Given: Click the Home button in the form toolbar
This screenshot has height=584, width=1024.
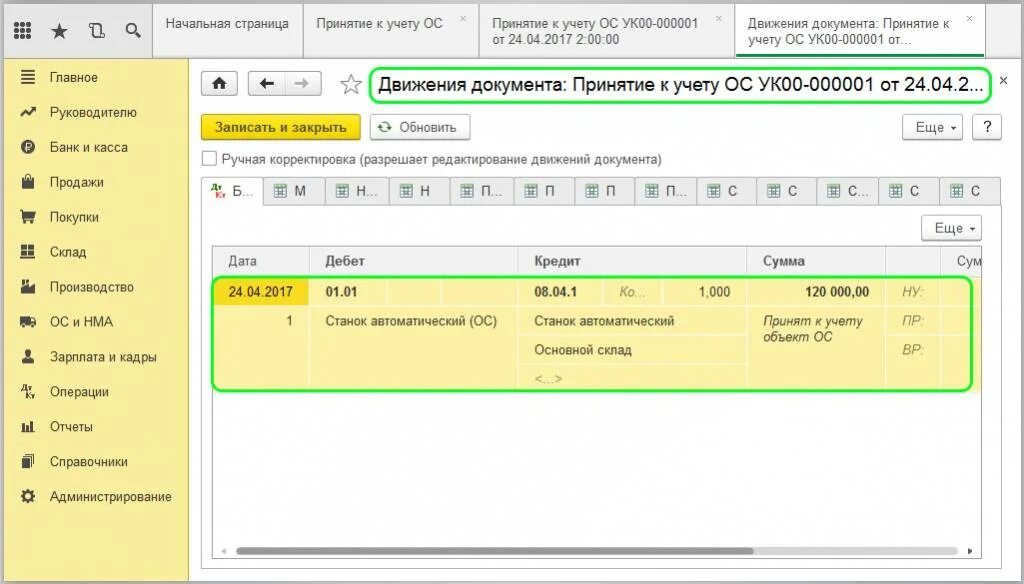Looking at the screenshot, I should (219, 84).
